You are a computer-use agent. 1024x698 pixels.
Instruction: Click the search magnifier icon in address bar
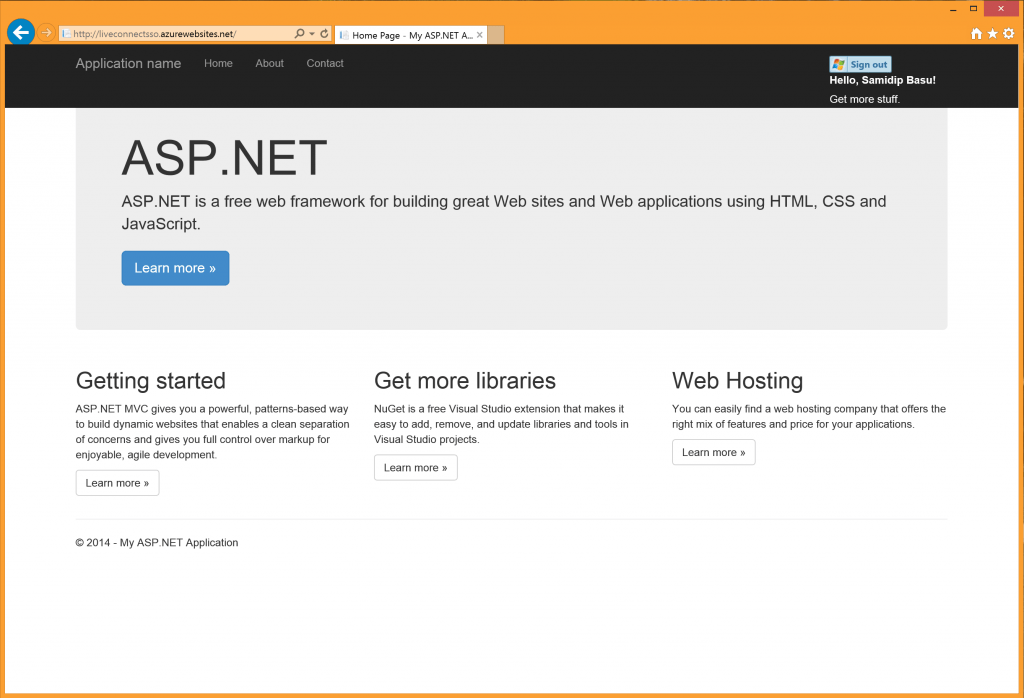point(299,33)
